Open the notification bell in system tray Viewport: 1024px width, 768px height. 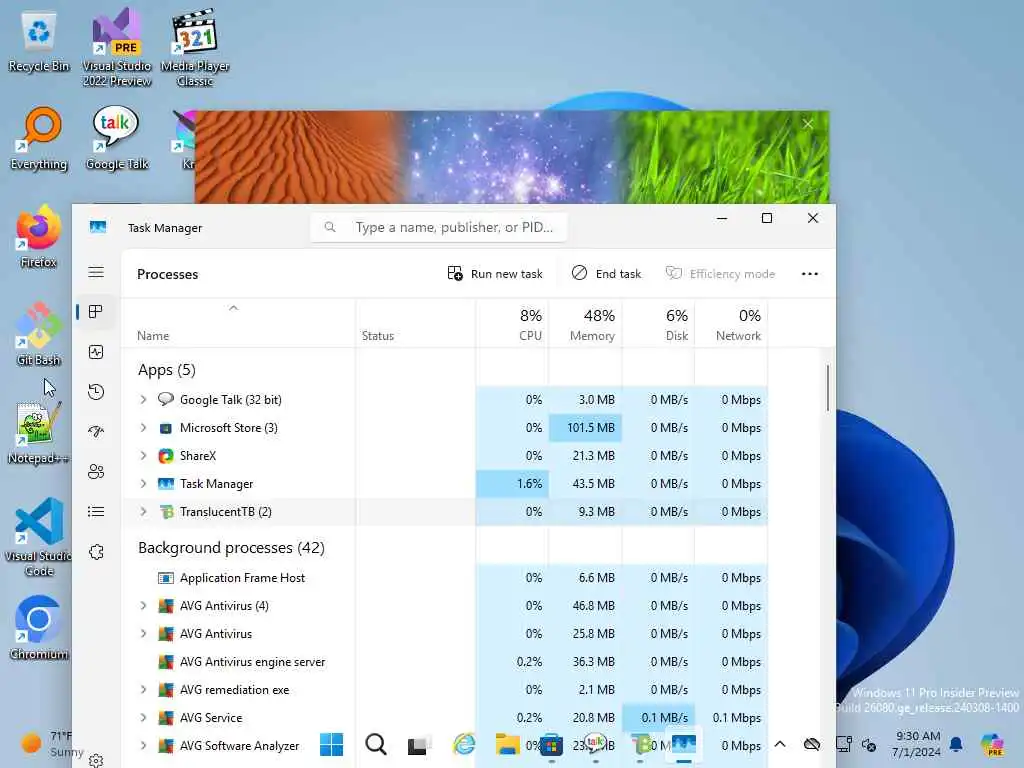click(956, 744)
